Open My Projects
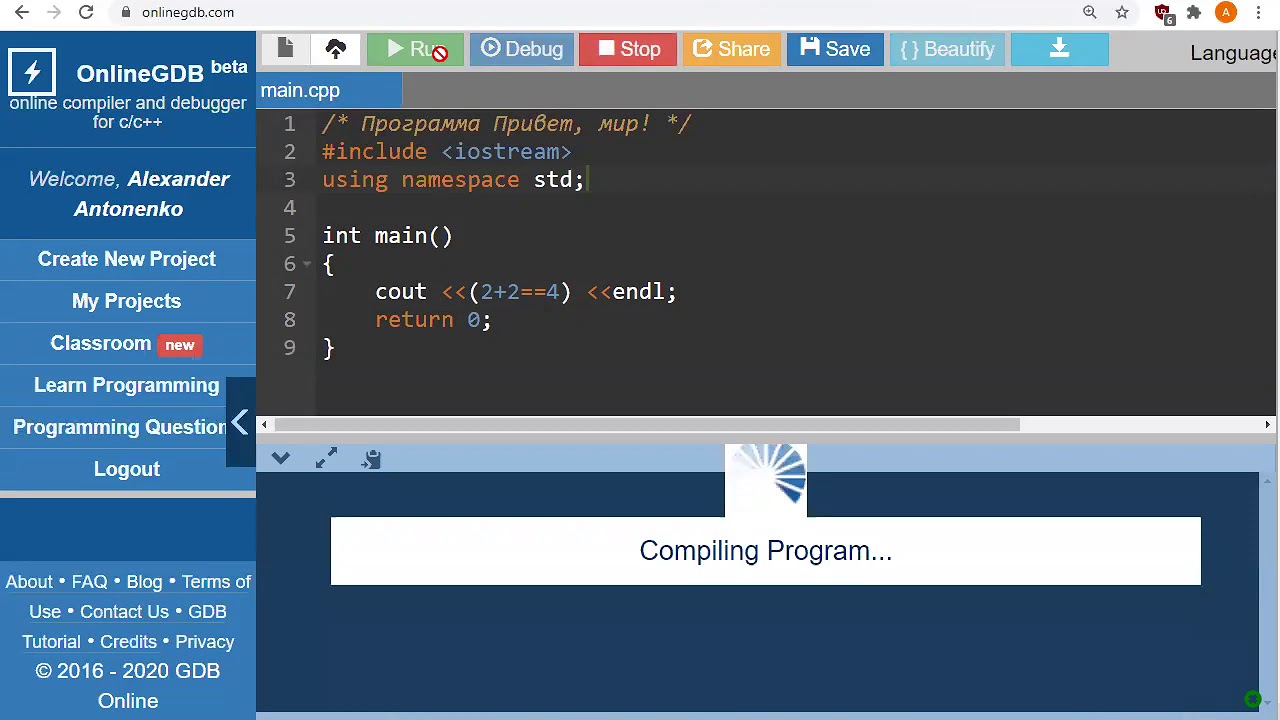Screen dimensions: 1280x720 coord(127,301)
